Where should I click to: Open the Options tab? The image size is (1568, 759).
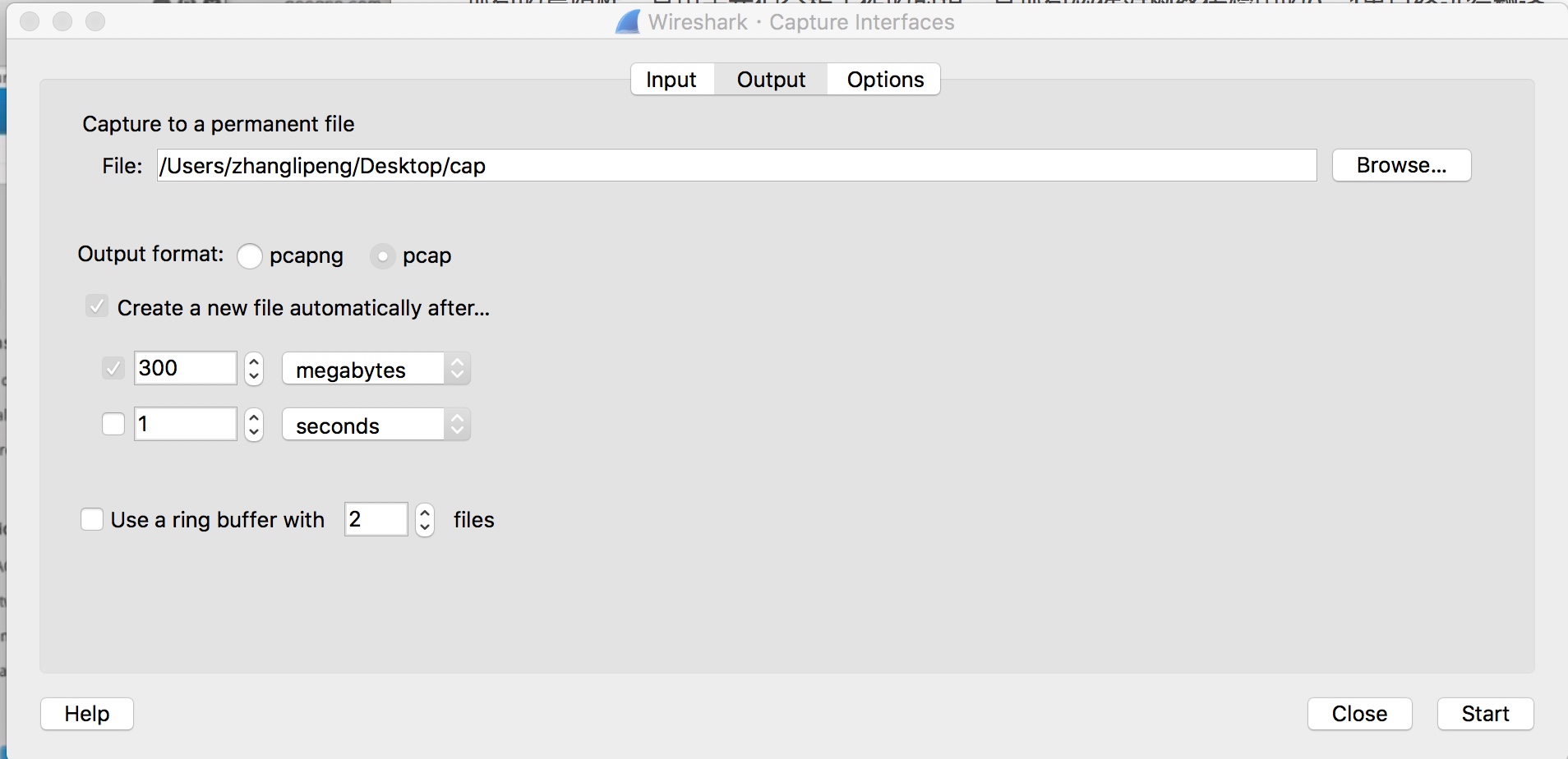pos(884,80)
